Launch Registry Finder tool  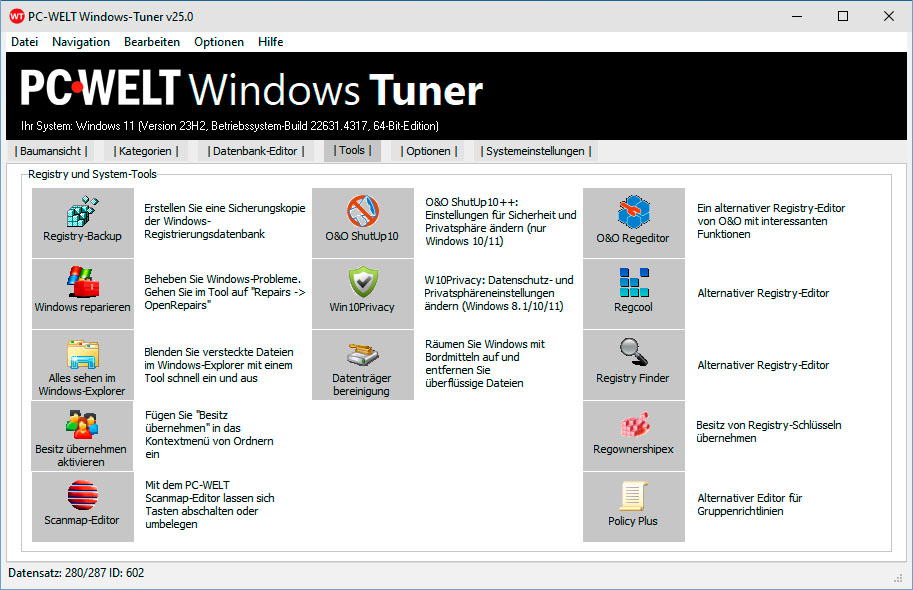click(x=634, y=365)
